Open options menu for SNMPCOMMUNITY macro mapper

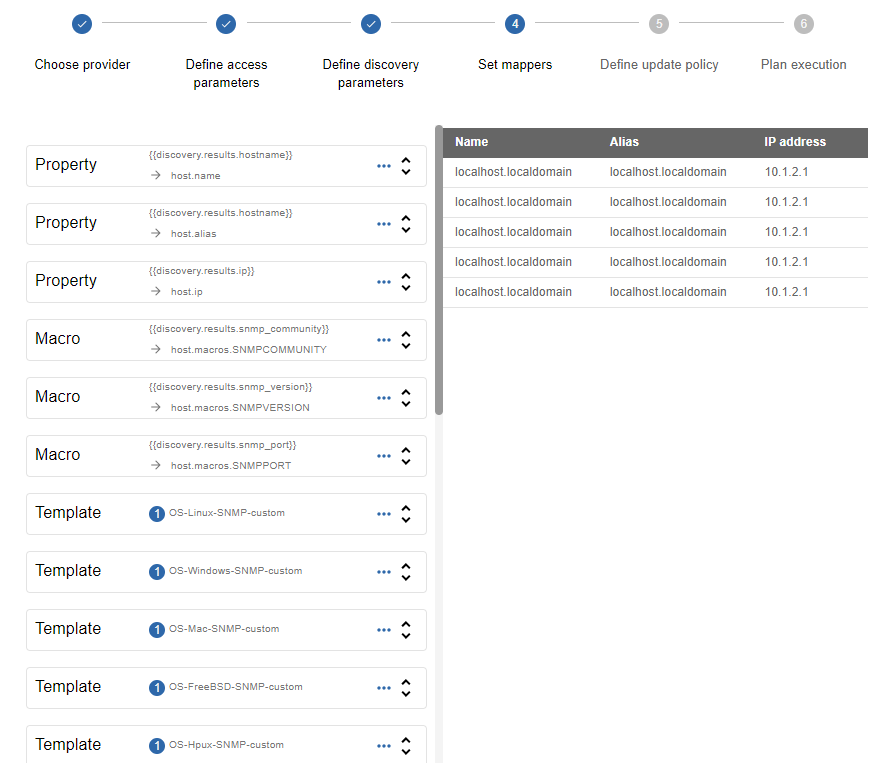tap(384, 340)
